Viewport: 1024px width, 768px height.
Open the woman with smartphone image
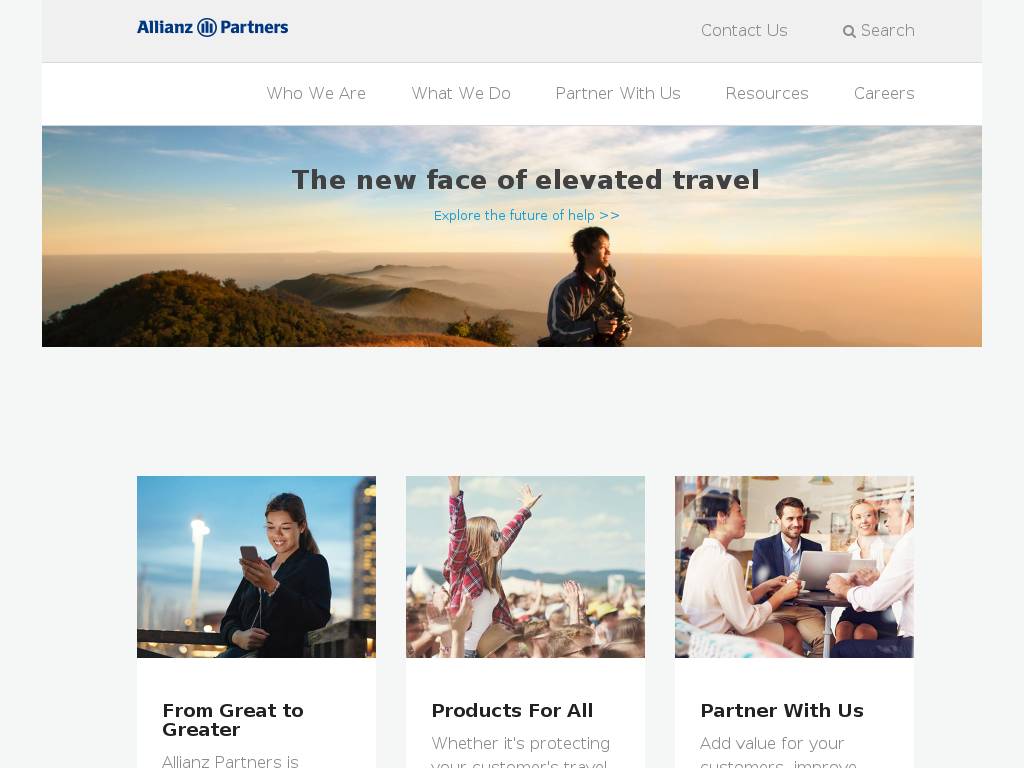[x=257, y=567]
